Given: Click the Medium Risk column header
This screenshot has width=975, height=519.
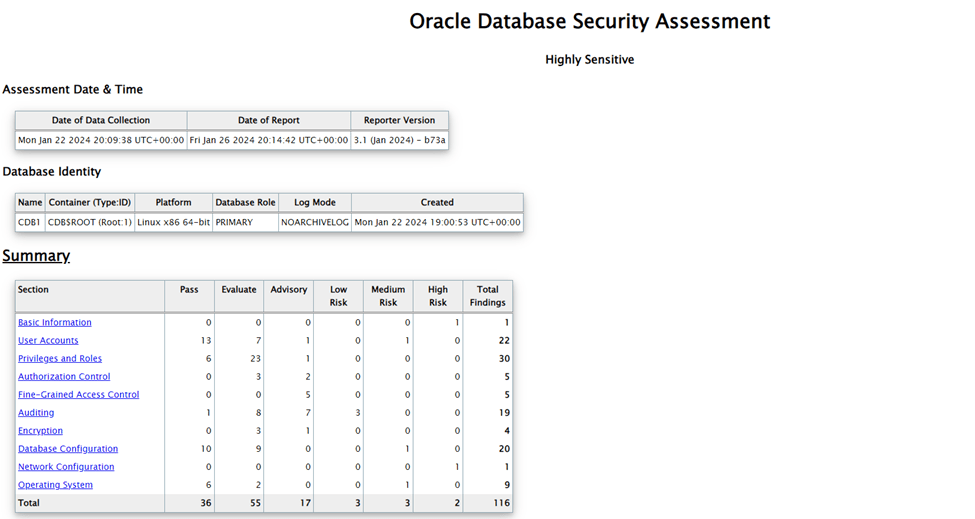Looking at the screenshot, I should point(388,296).
